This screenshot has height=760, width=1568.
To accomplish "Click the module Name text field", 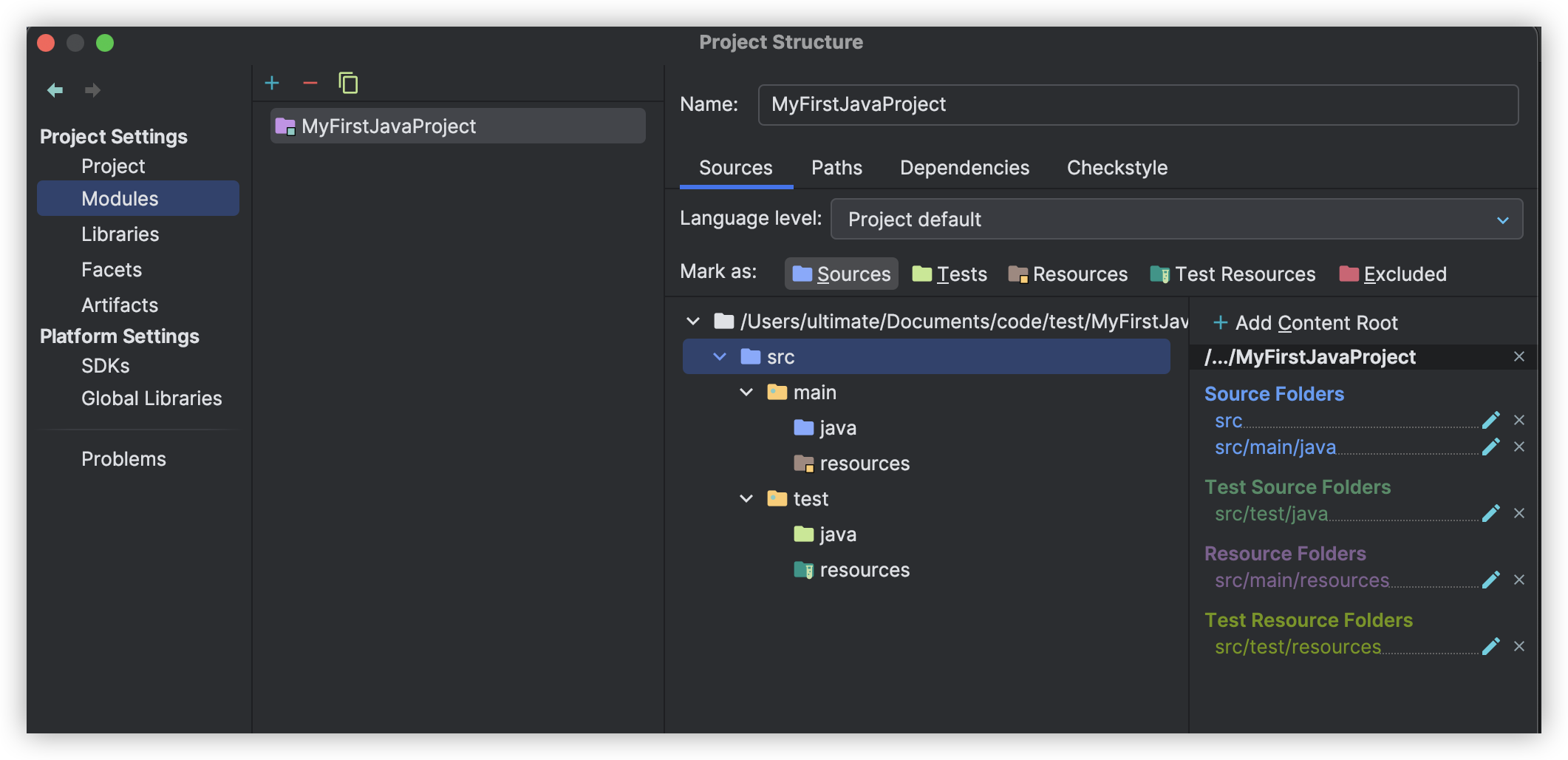I will click(x=1137, y=105).
